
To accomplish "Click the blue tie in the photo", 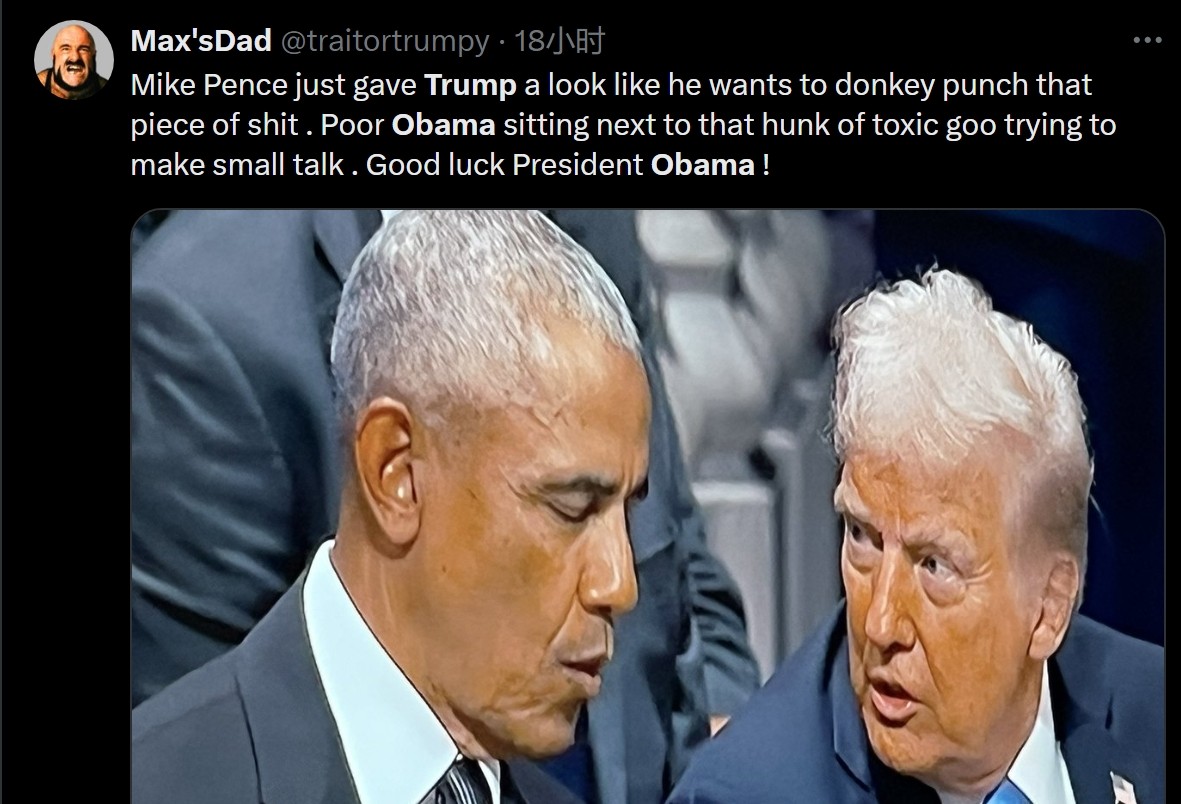I will 1008,793.
